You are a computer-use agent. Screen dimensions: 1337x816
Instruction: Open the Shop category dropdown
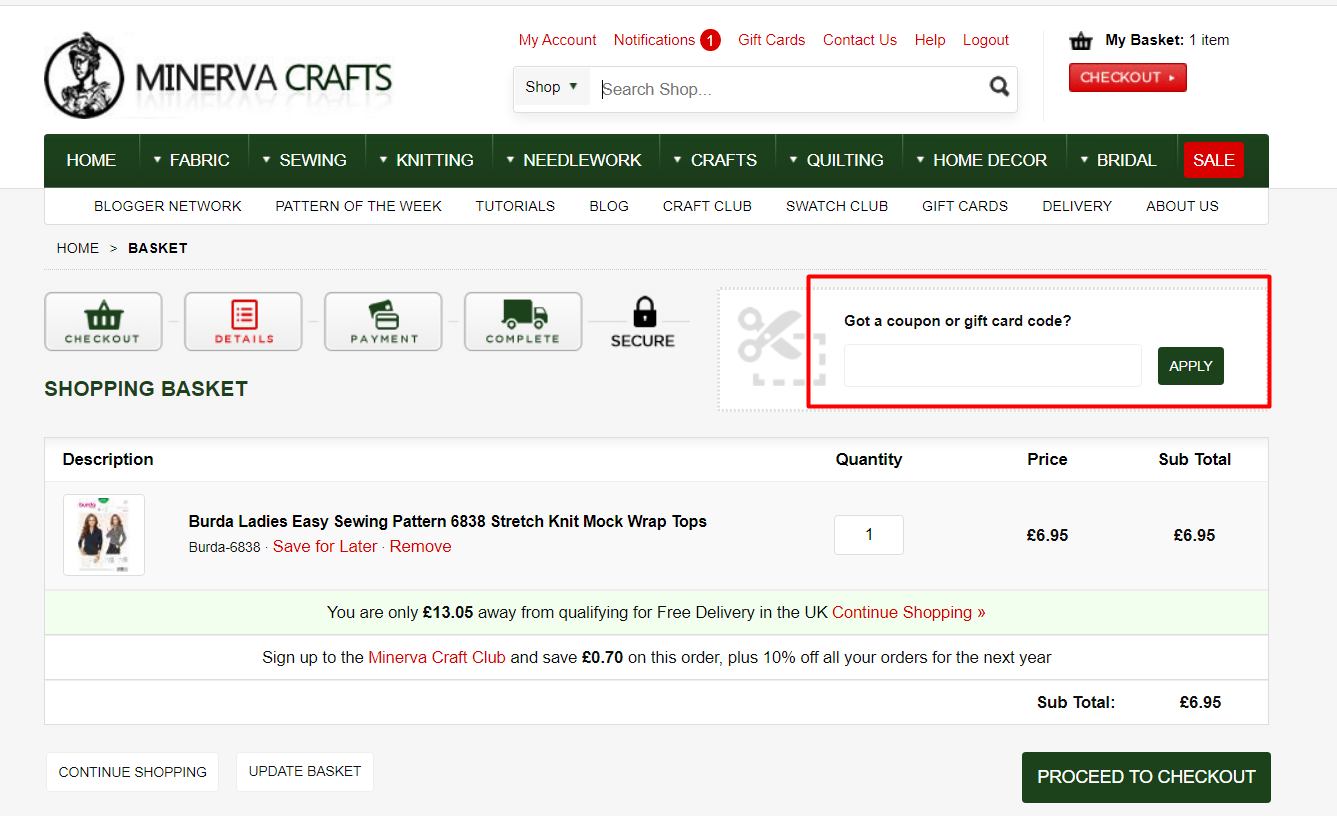pyautogui.click(x=551, y=86)
